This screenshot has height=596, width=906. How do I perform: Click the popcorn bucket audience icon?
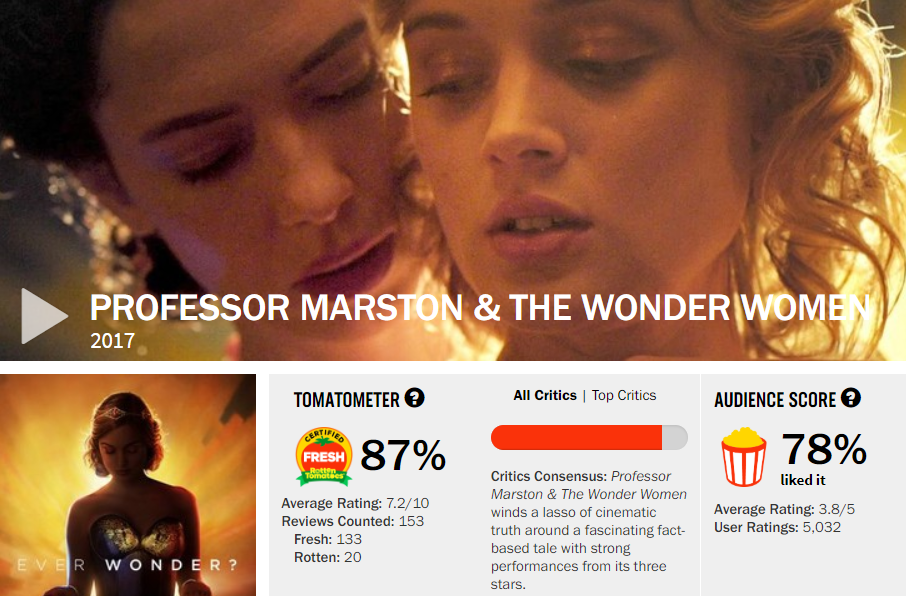(744, 457)
